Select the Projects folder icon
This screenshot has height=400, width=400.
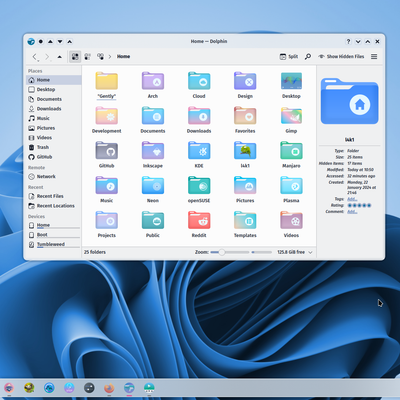pyautogui.click(x=107, y=220)
